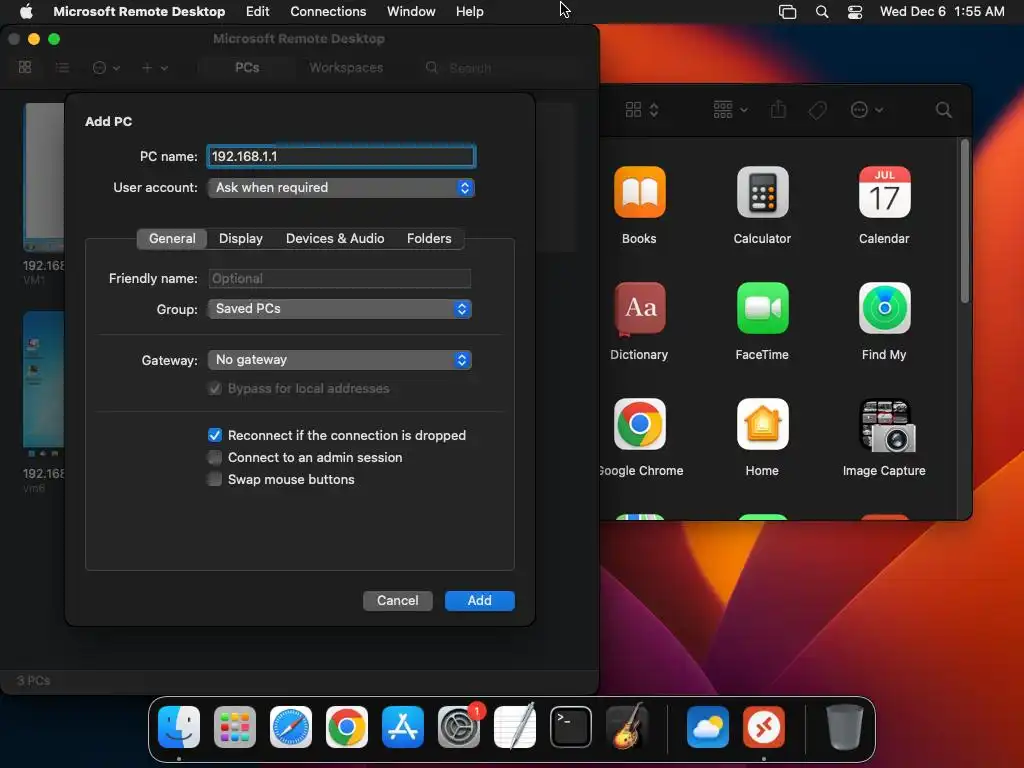Open the Image Capture app icon
Image resolution: width=1024 pixels, height=768 pixels.
pos(888,426)
